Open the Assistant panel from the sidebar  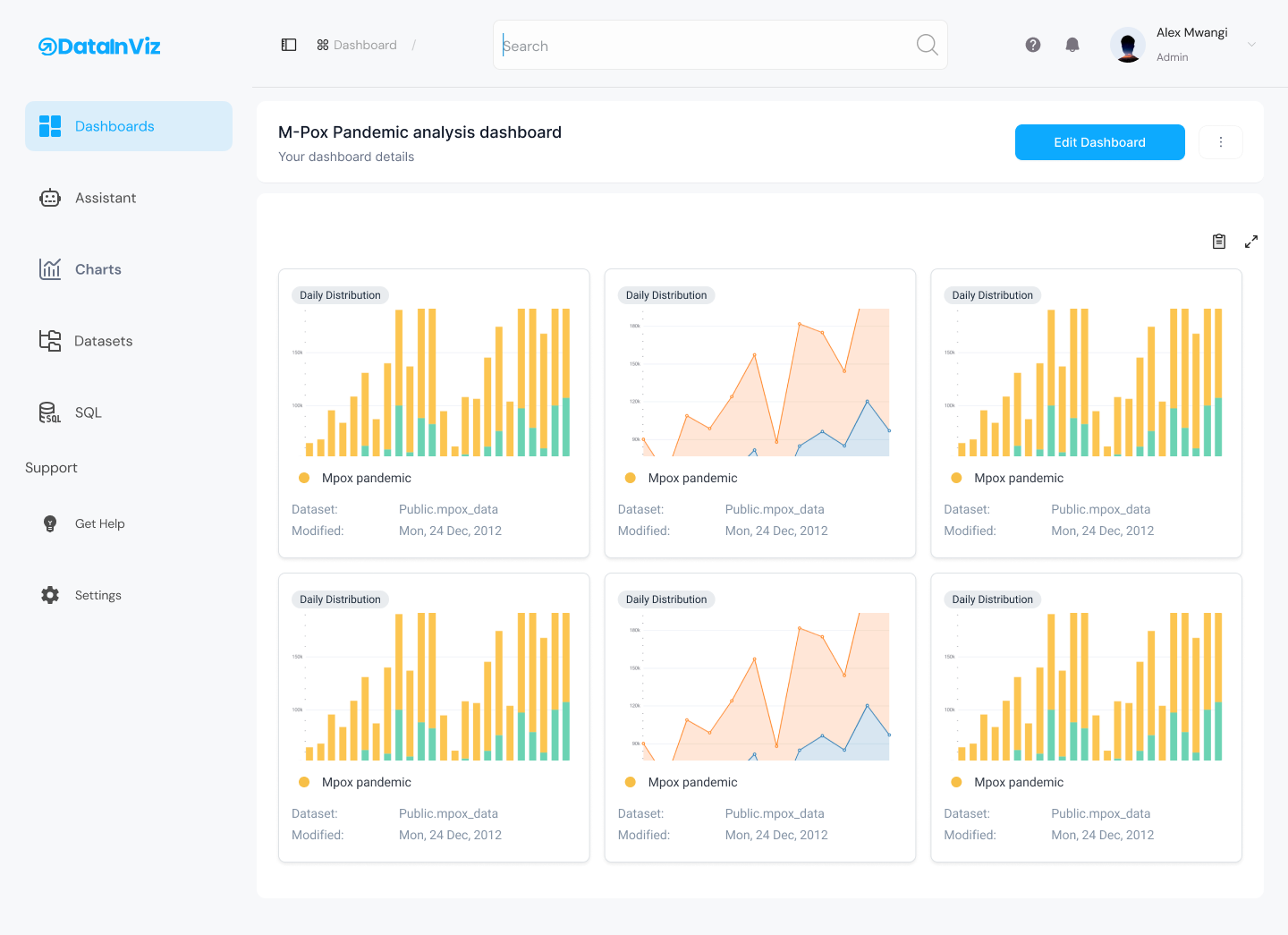(x=106, y=198)
